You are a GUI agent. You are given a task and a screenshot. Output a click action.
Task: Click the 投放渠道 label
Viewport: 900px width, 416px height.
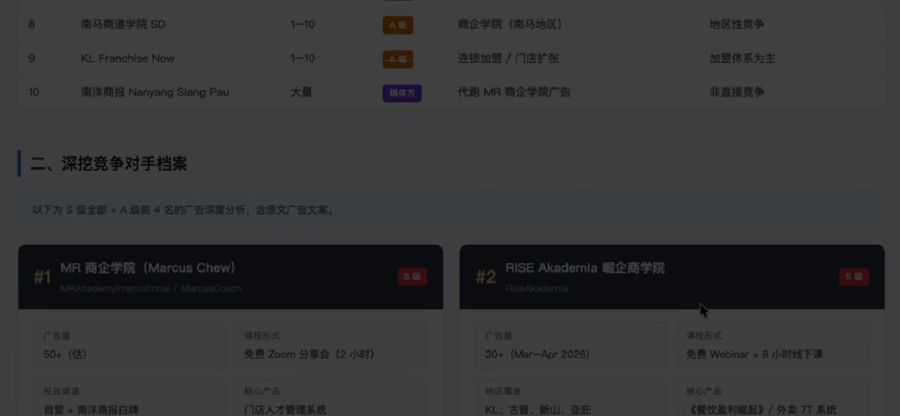pos(61,391)
